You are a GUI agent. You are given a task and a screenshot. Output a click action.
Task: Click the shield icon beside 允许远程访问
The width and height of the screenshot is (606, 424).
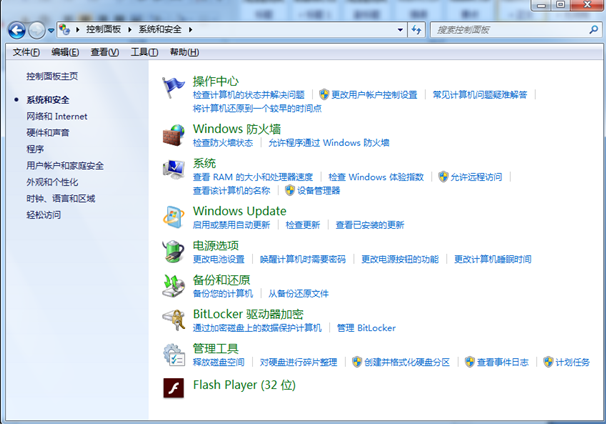[x=443, y=177]
